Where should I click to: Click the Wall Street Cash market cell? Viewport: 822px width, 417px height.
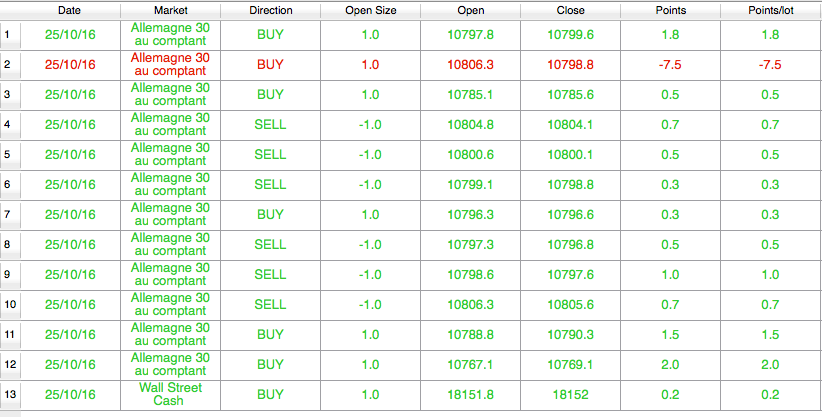(170, 394)
